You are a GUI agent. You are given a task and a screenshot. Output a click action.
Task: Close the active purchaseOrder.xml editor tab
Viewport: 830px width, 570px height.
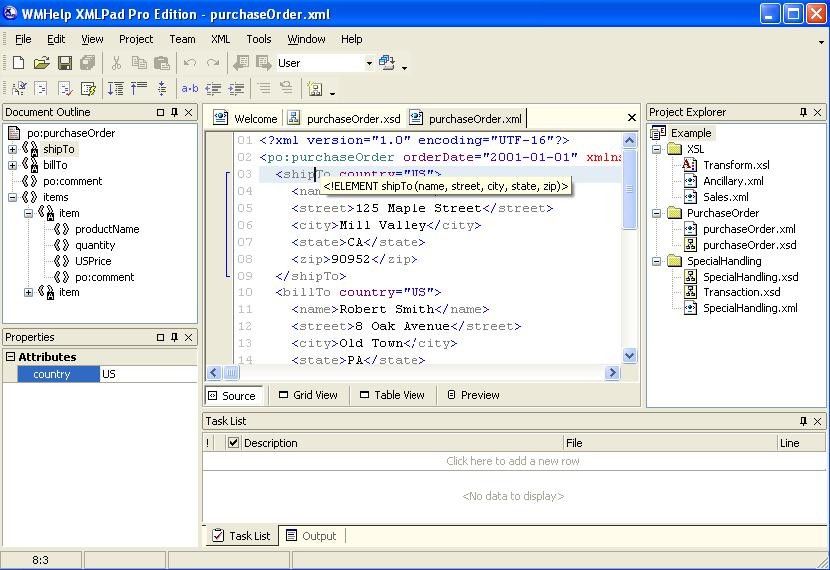(631, 117)
